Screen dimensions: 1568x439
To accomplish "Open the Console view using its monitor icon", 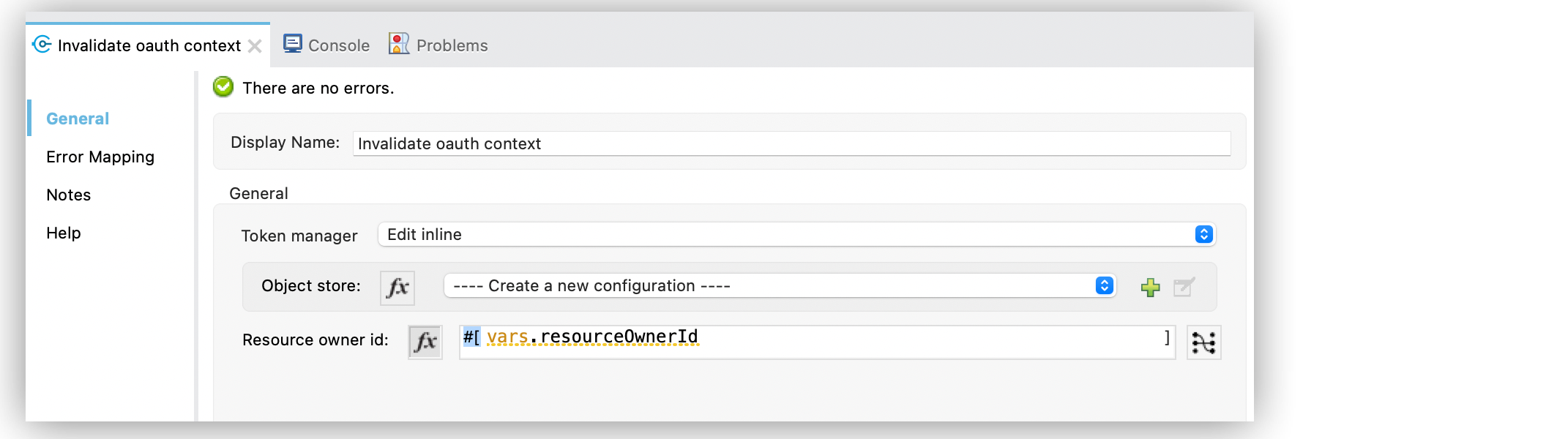I will [x=294, y=44].
